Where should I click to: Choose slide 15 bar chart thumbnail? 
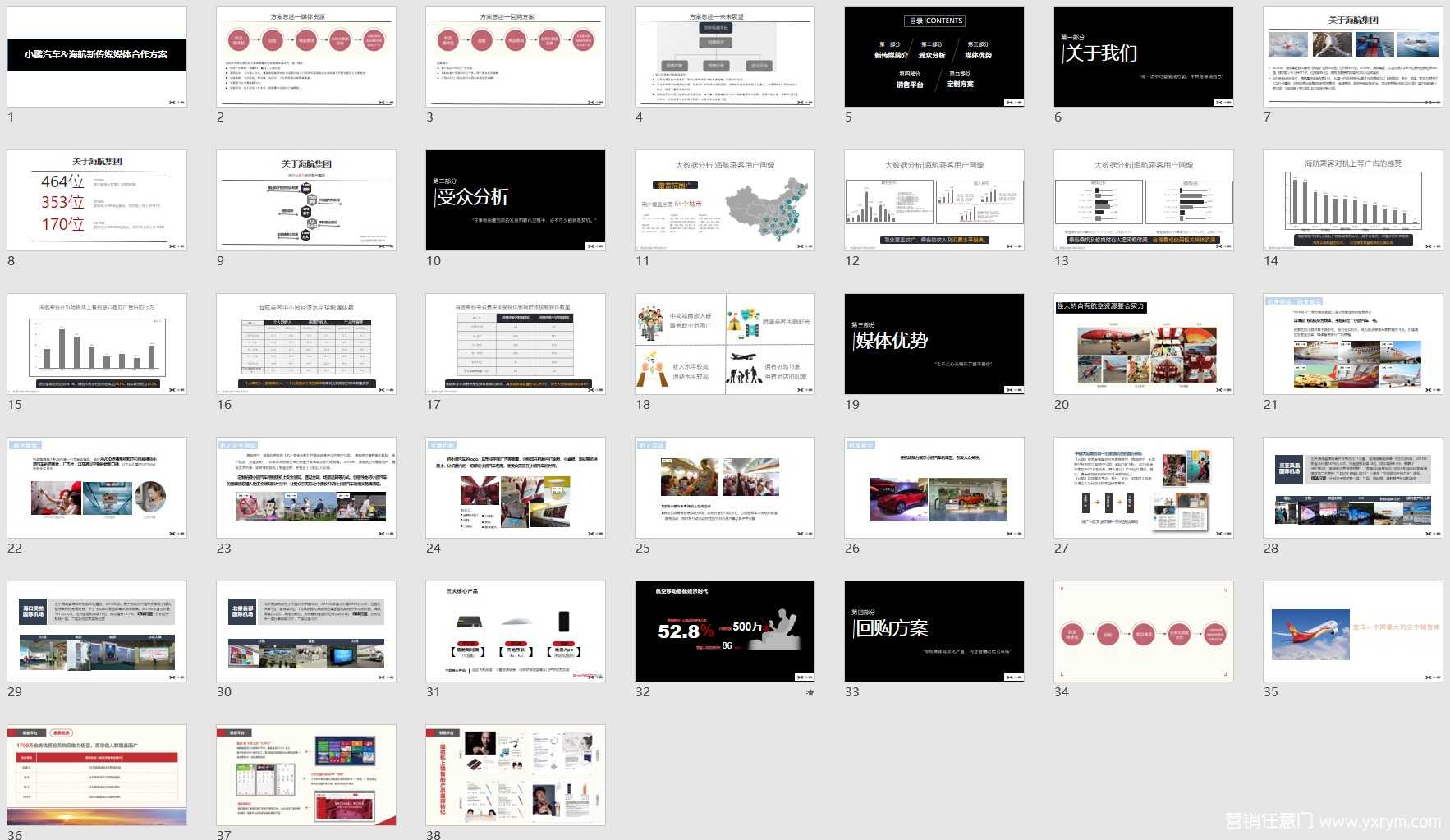click(x=97, y=344)
